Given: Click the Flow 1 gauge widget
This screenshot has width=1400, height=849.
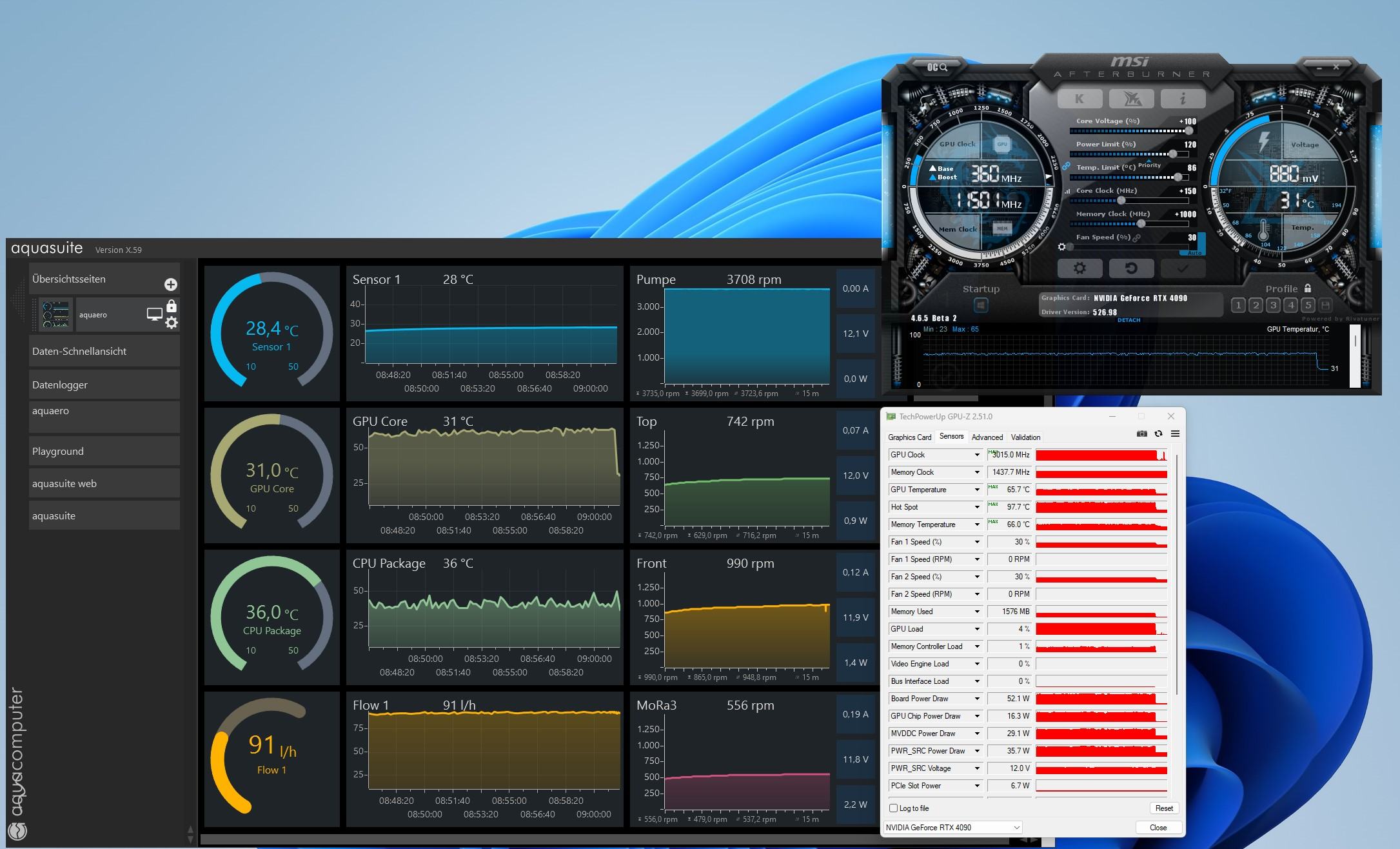Looking at the screenshot, I should point(271,759).
